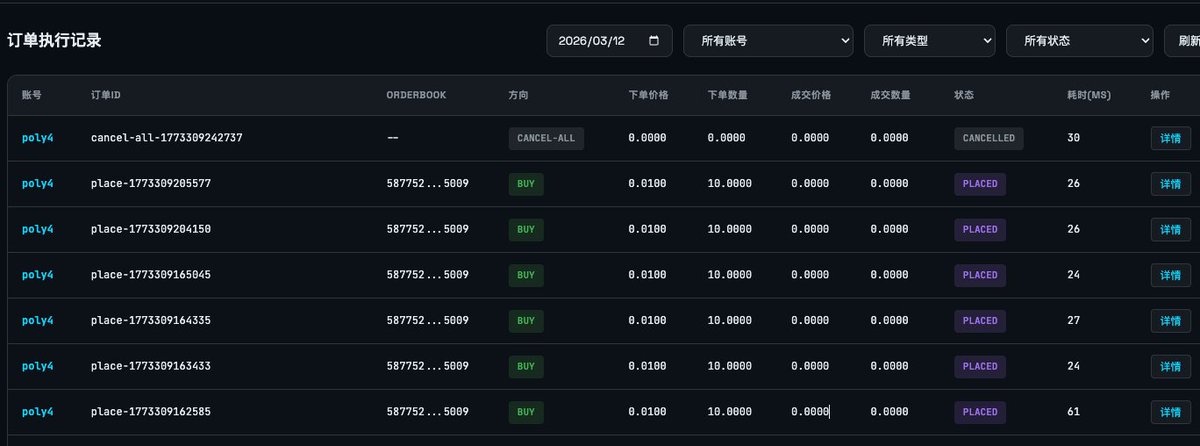The image size is (1200, 446).
Task: Click poly4 link in cancel-all row
Action: coord(37,138)
